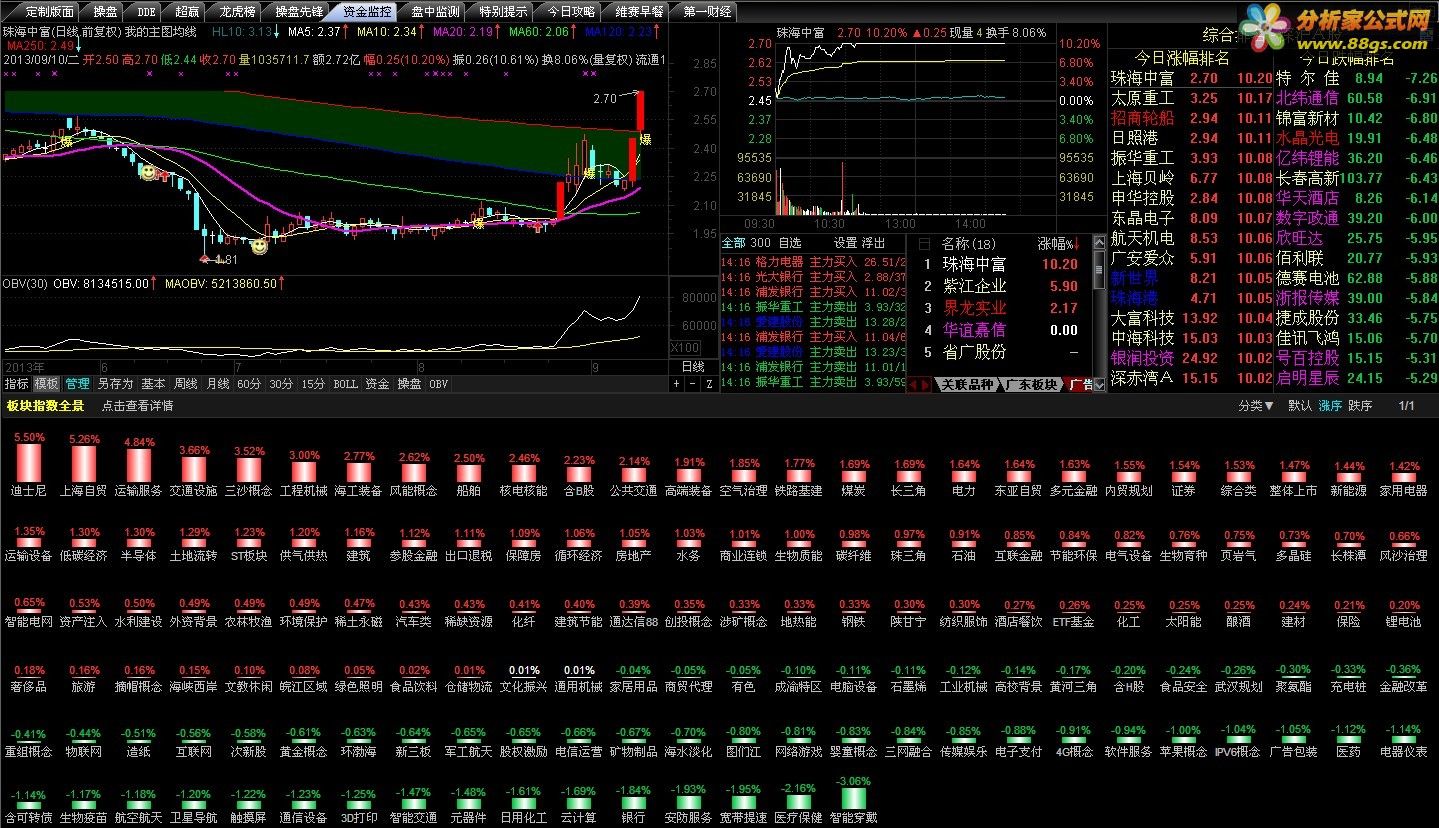The width and height of the screenshot is (1439, 828).
Task: Click the 上海自贸 sector bar icon
Action: click(83, 463)
